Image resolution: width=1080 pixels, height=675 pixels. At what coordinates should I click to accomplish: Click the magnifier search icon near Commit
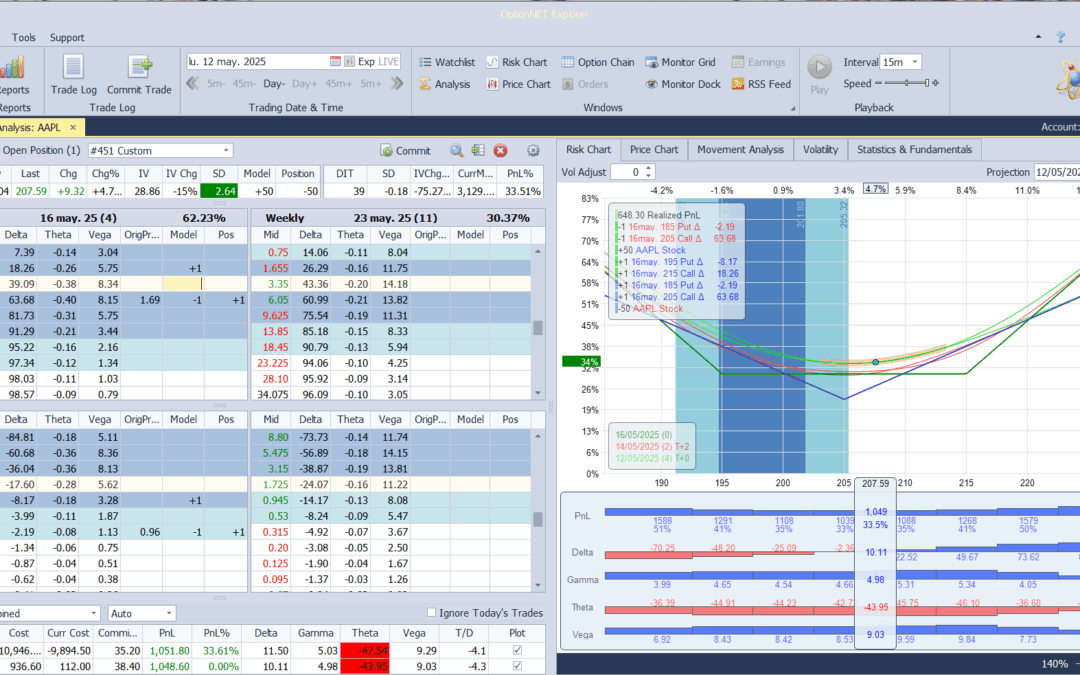(456, 150)
